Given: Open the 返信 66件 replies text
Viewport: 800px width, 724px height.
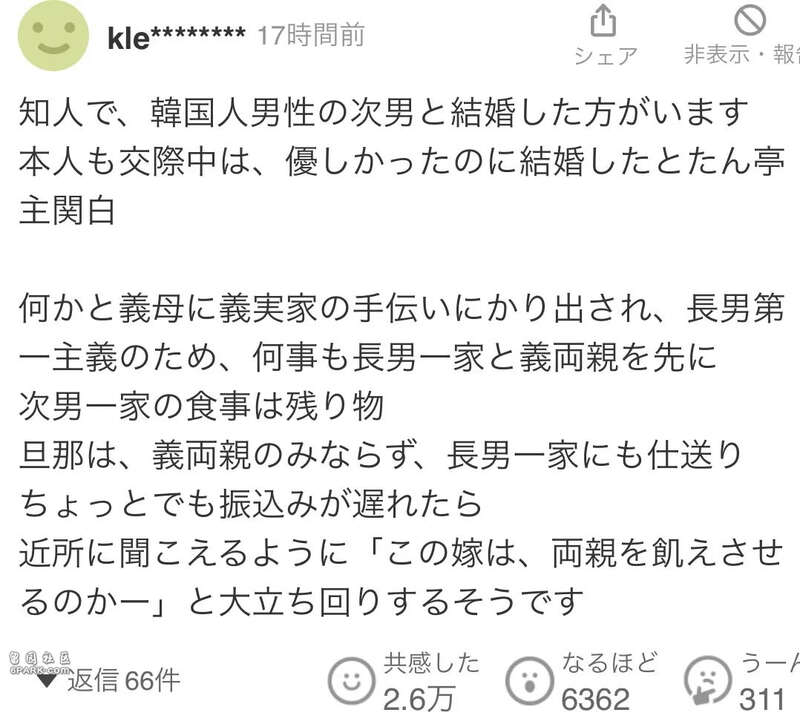Looking at the screenshot, I should [x=124, y=681].
